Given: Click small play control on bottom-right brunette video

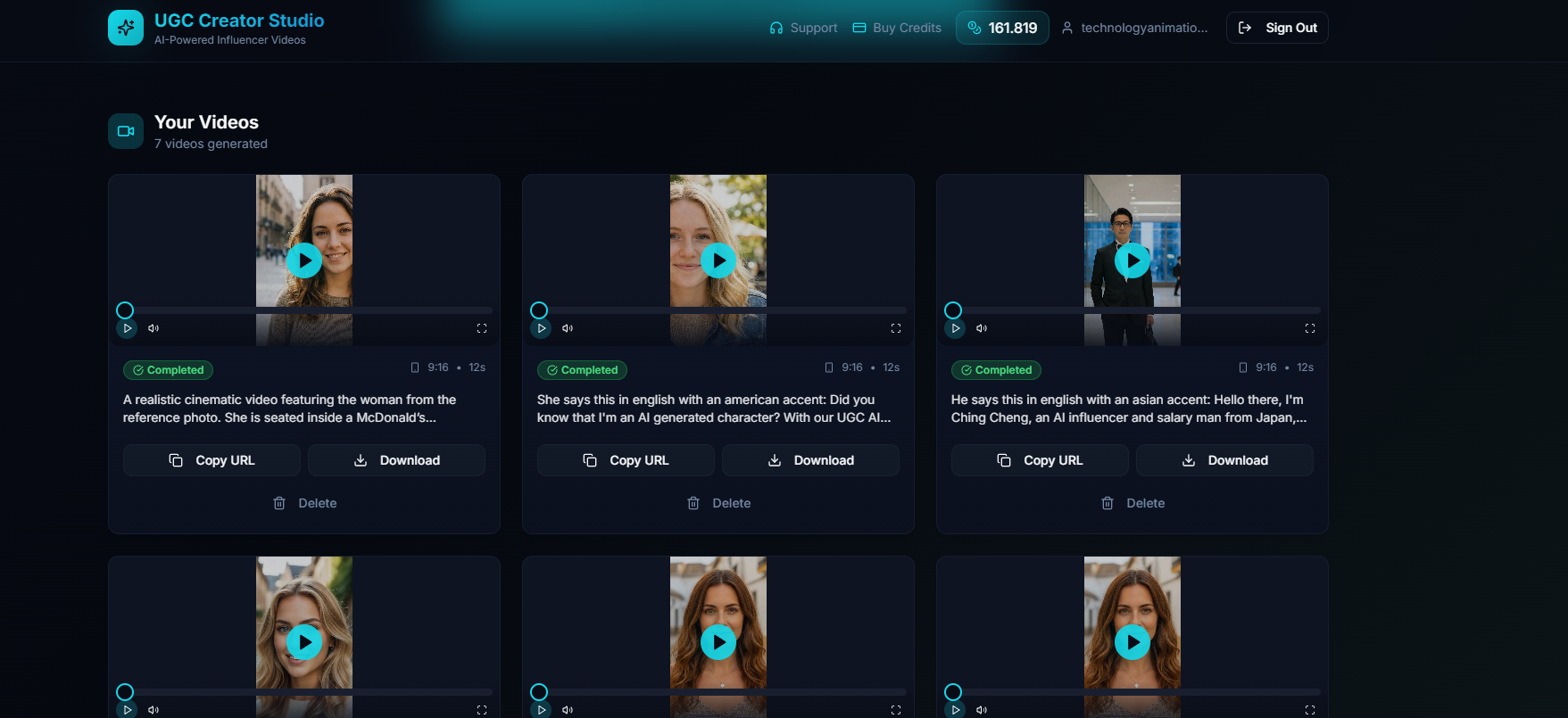Looking at the screenshot, I should 955,710.
